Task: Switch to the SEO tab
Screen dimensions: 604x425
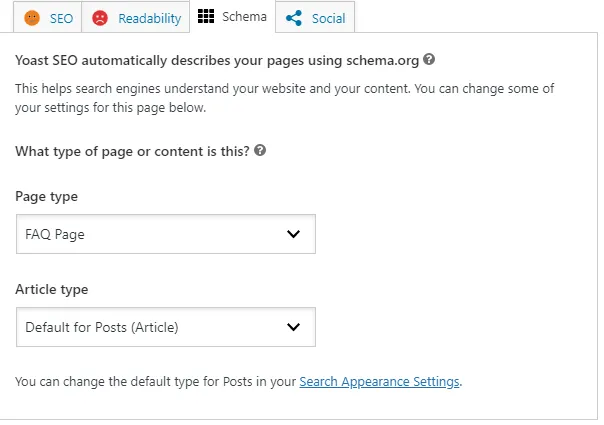Action: click(47, 18)
